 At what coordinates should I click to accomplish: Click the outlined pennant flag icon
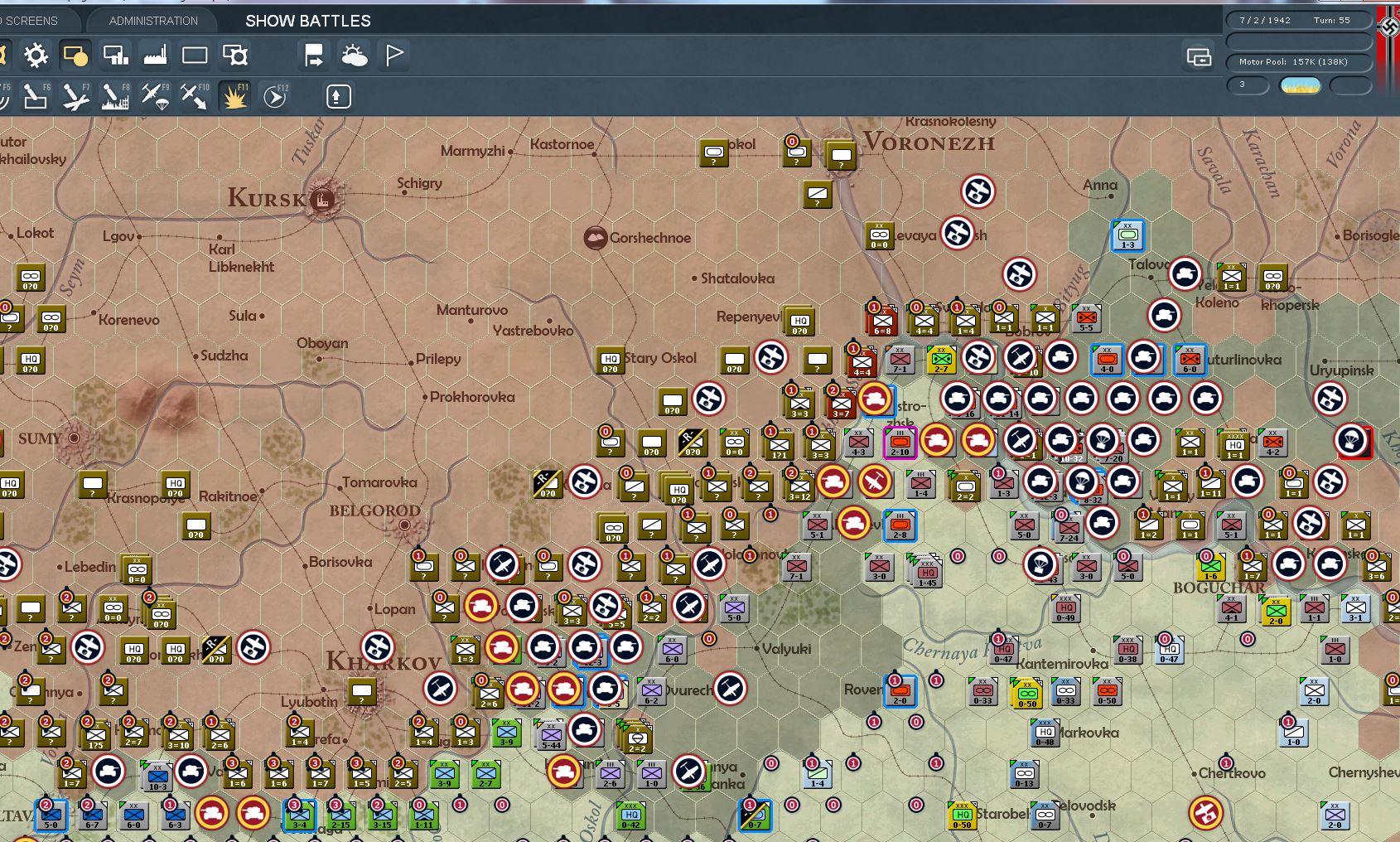pos(394,56)
